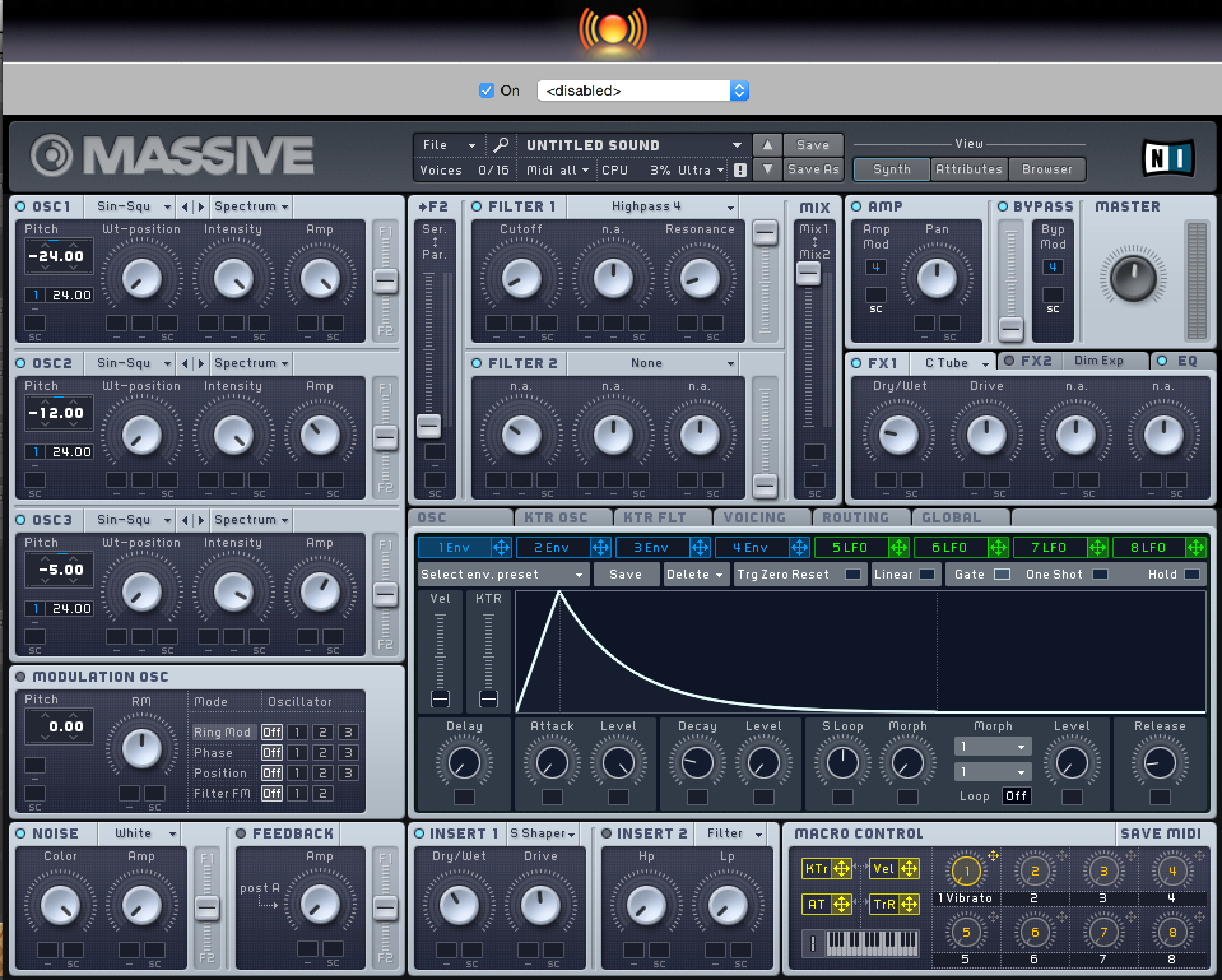This screenshot has height=980, width=1222.
Task: Click the TrR macro drag handle
Action: (909, 904)
